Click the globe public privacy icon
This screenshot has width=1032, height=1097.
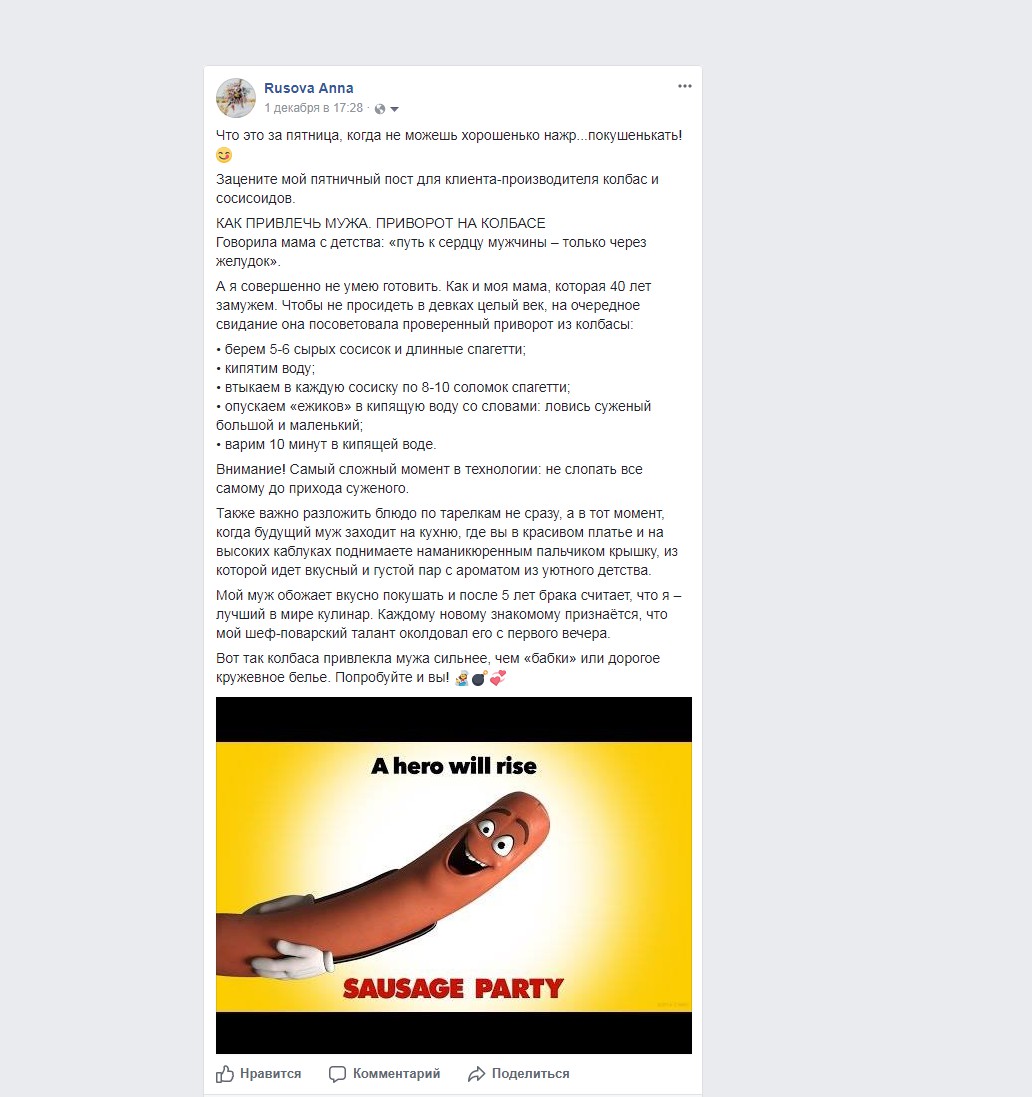[x=380, y=108]
